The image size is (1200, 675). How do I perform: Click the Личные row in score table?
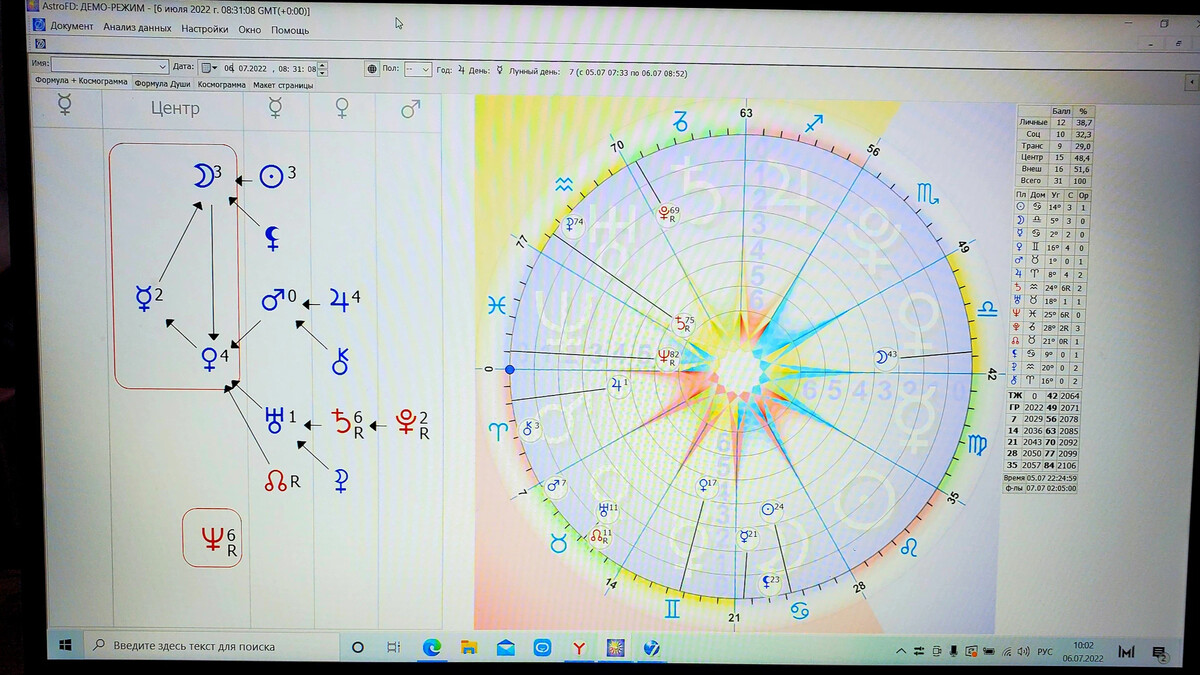1056,121
